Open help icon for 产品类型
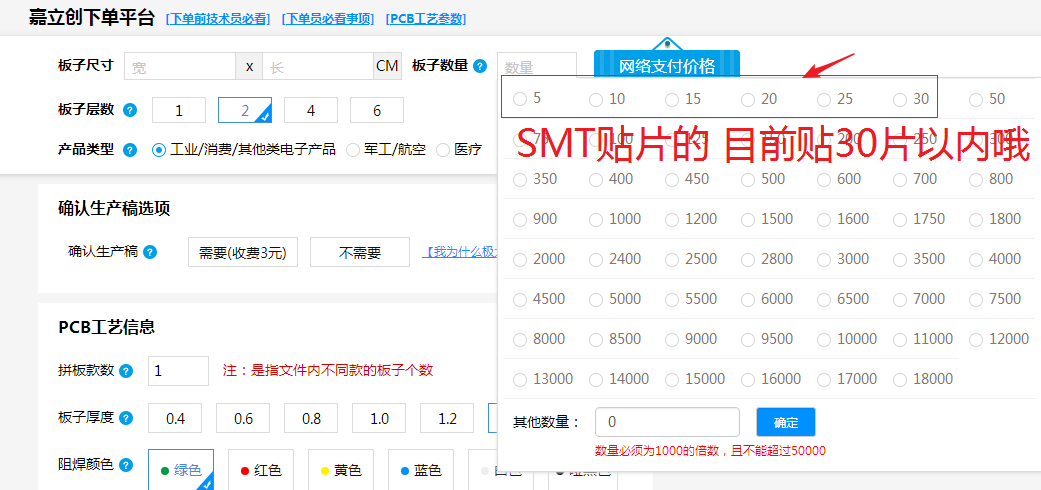Image resolution: width=1041 pixels, height=490 pixels. click(130, 150)
